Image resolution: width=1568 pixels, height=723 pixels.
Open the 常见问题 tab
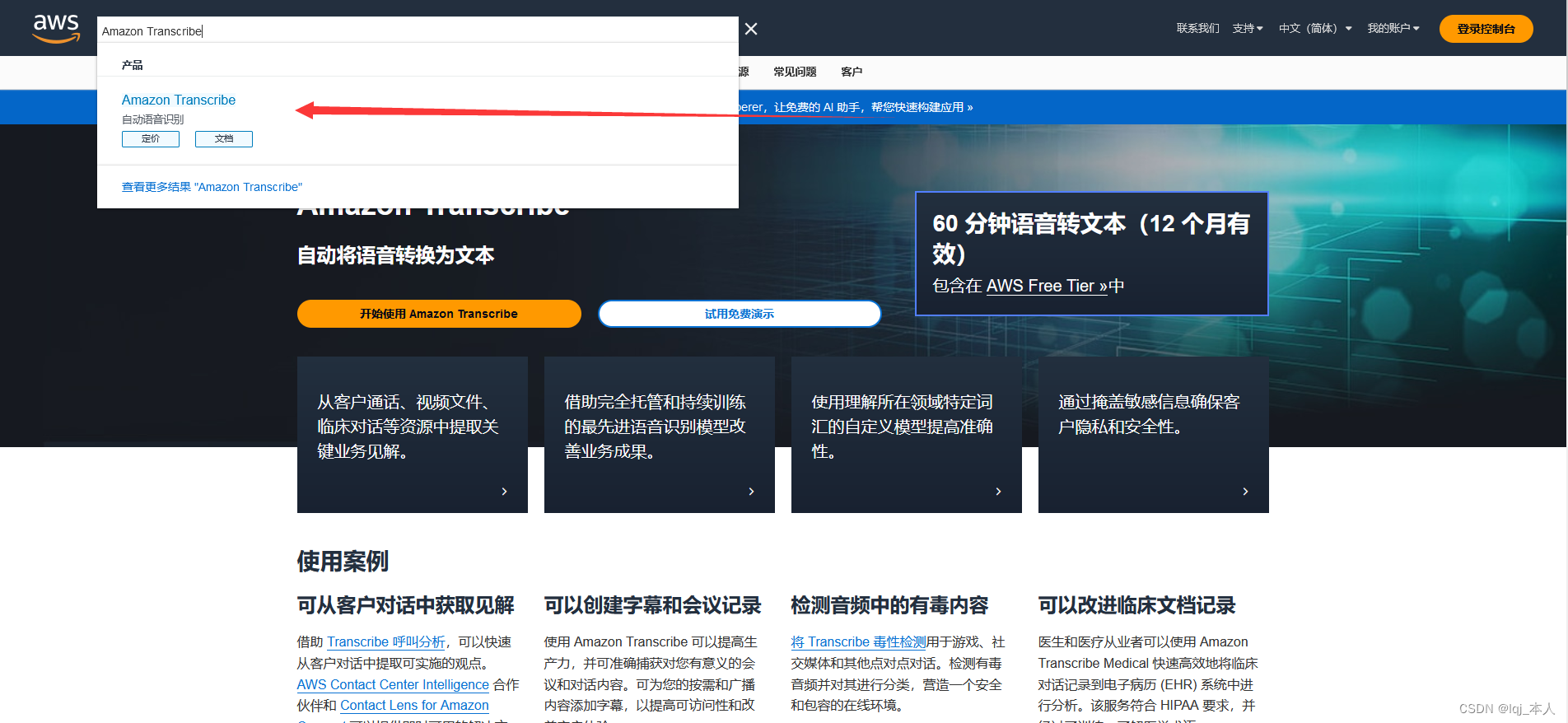(795, 72)
